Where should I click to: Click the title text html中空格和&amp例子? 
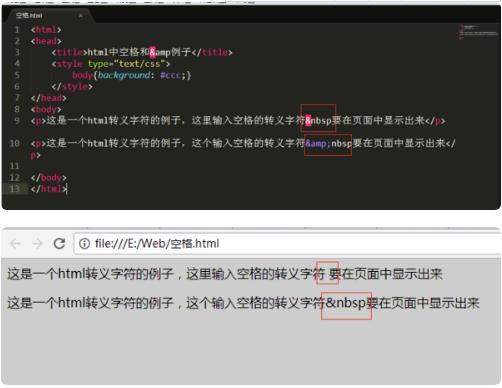click(139, 52)
